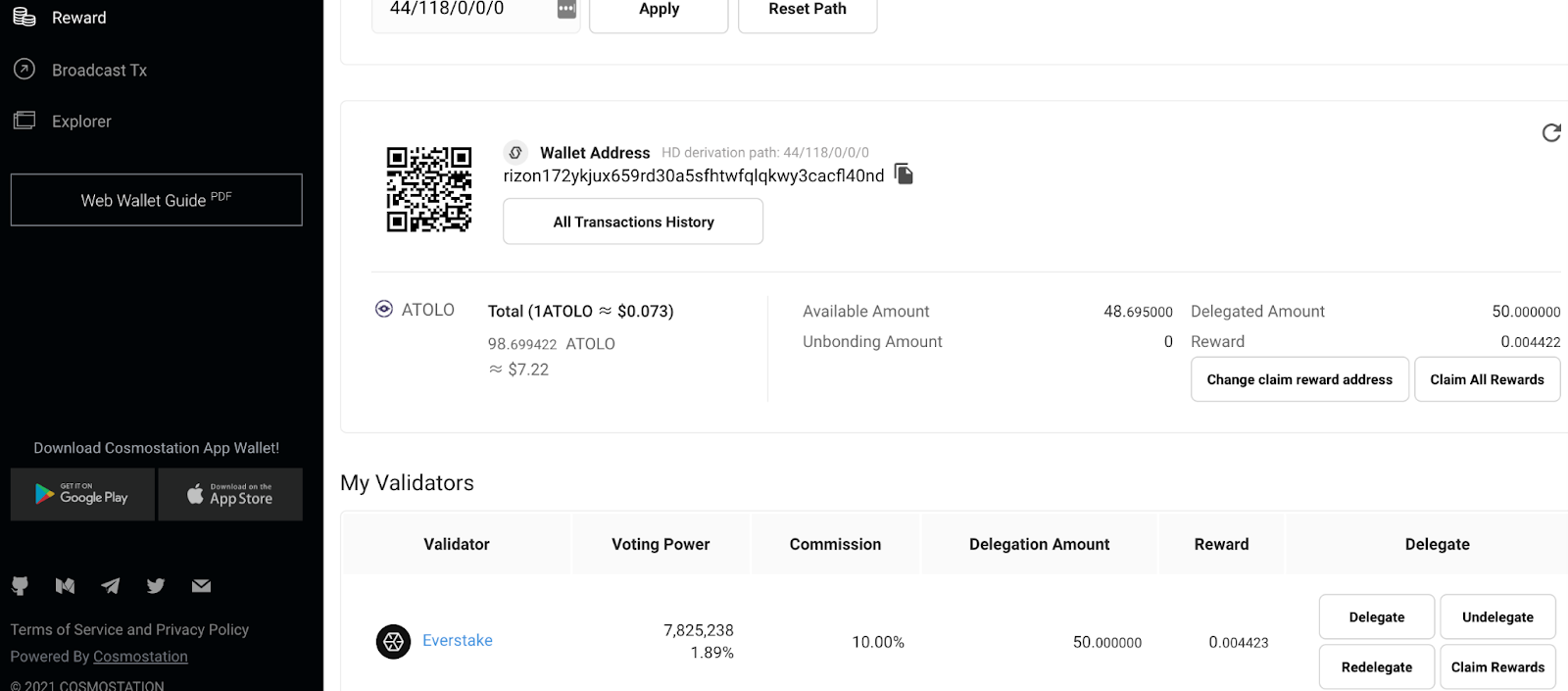
Task: Click the Reset Path button
Action: (x=807, y=12)
